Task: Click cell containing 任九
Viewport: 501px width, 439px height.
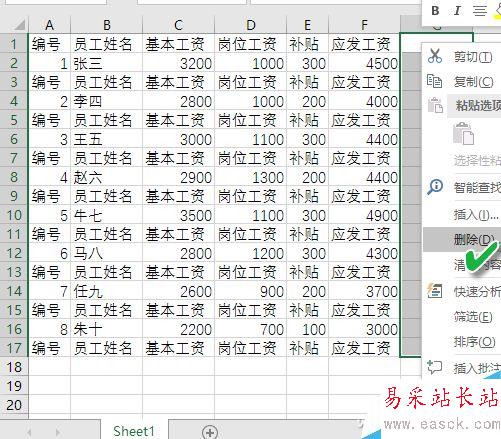Action: (x=107, y=291)
